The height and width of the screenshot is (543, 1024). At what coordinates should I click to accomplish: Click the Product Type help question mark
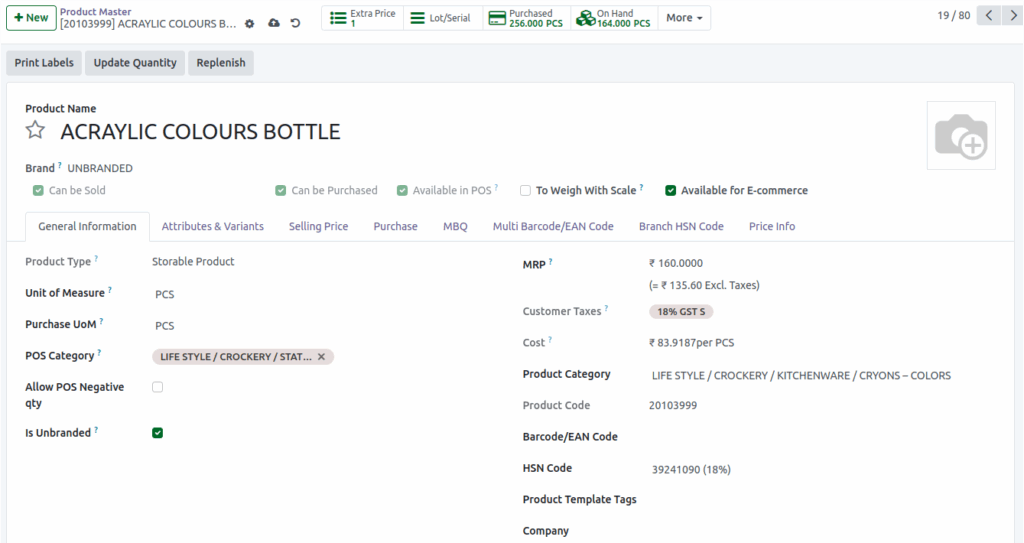click(x=96, y=259)
